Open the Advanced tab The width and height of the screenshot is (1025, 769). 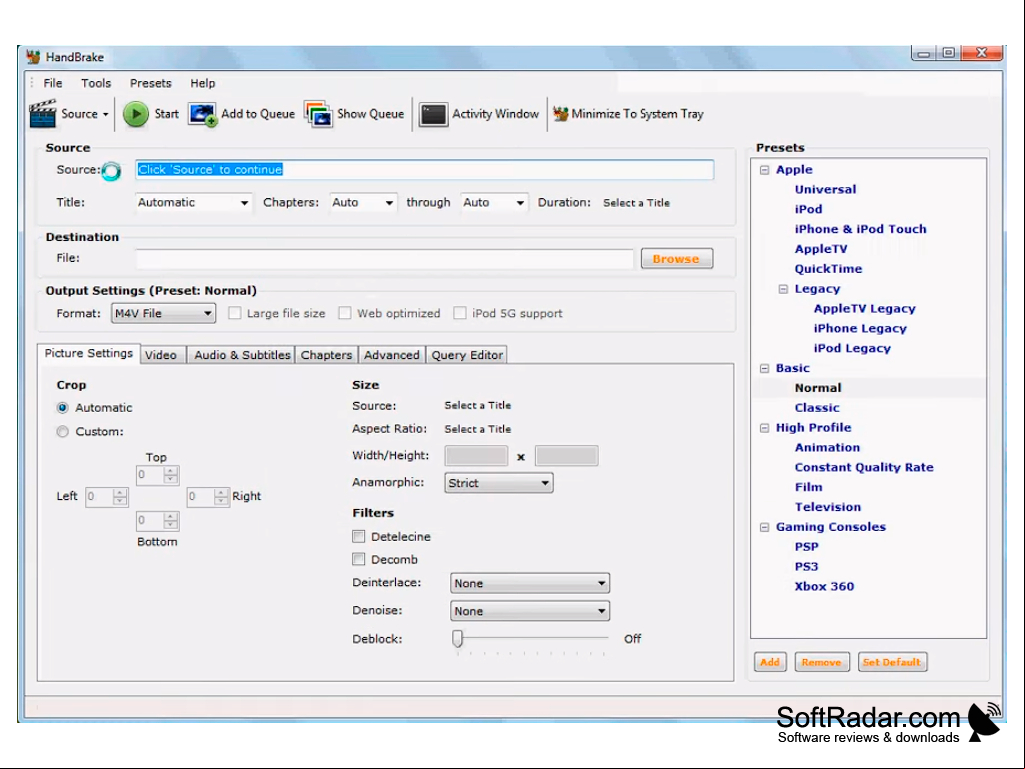(x=392, y=354)
